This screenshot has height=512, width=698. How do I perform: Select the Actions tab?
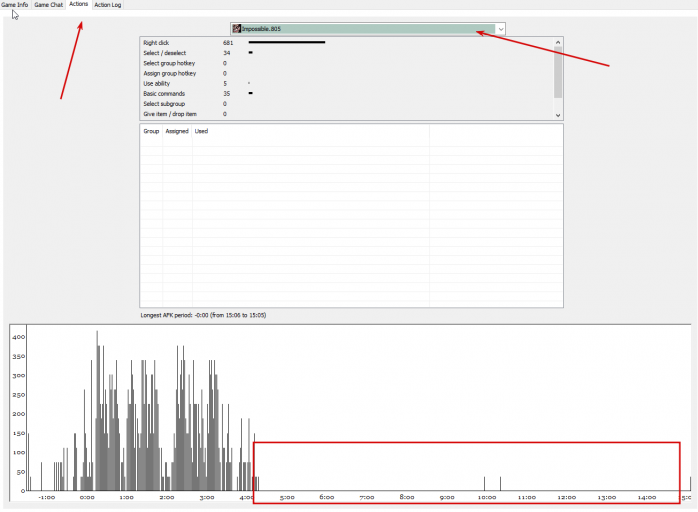78,4
